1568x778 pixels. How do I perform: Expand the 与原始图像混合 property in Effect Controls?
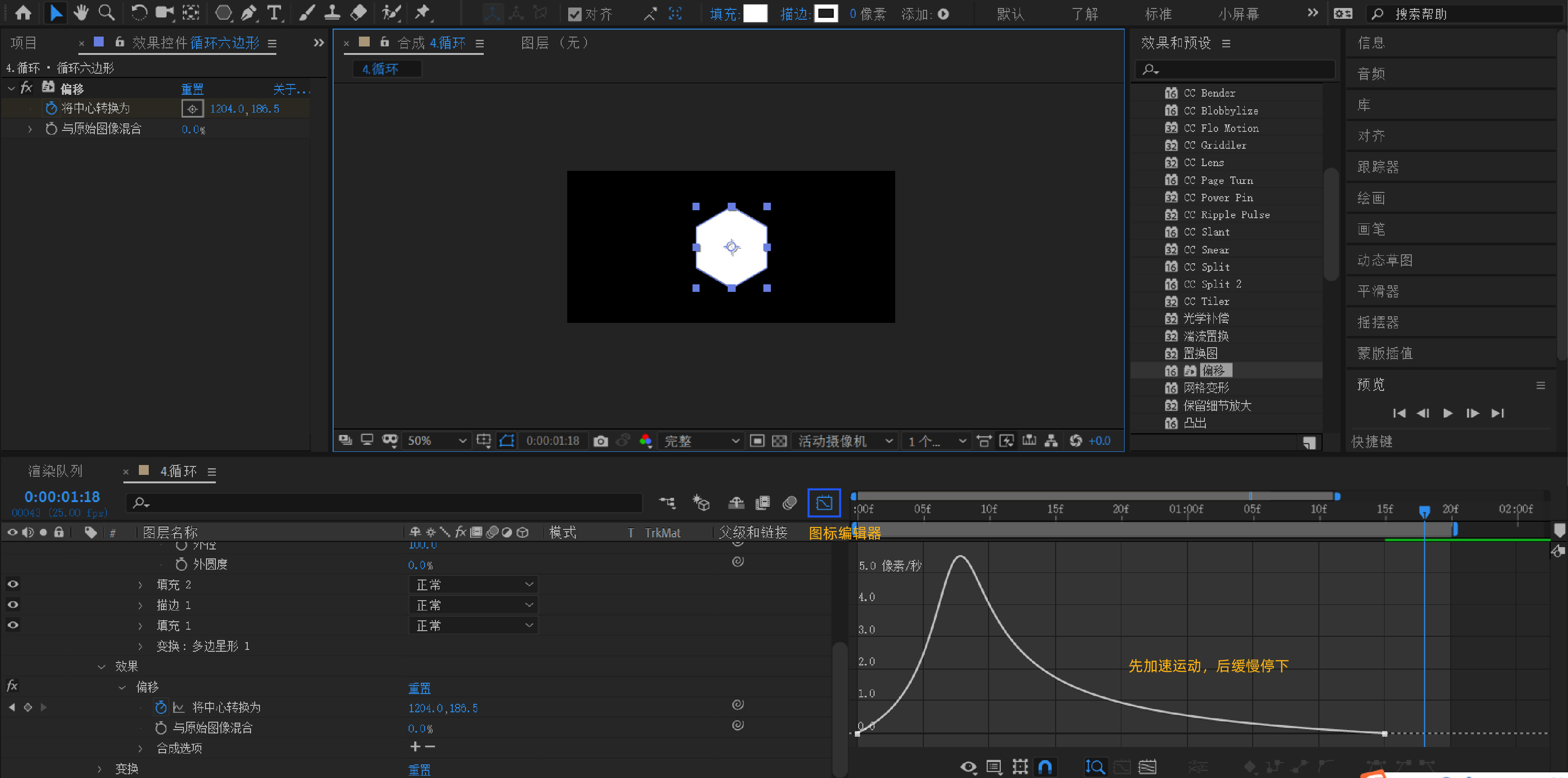[x=30, y=129]
